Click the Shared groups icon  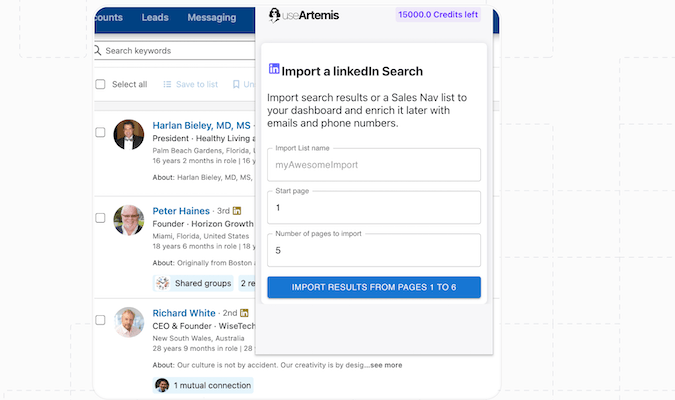162,284
